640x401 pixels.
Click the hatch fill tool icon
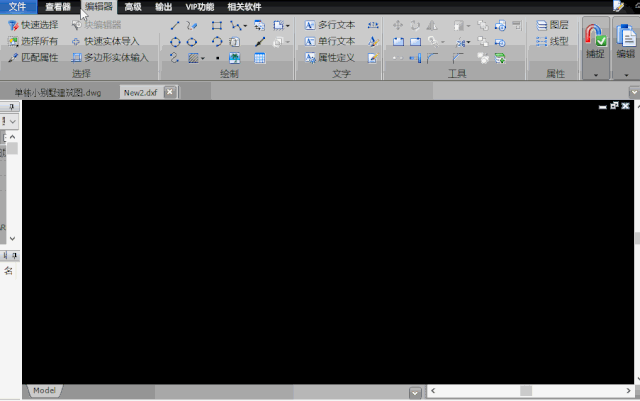click(x=192, y=58)
